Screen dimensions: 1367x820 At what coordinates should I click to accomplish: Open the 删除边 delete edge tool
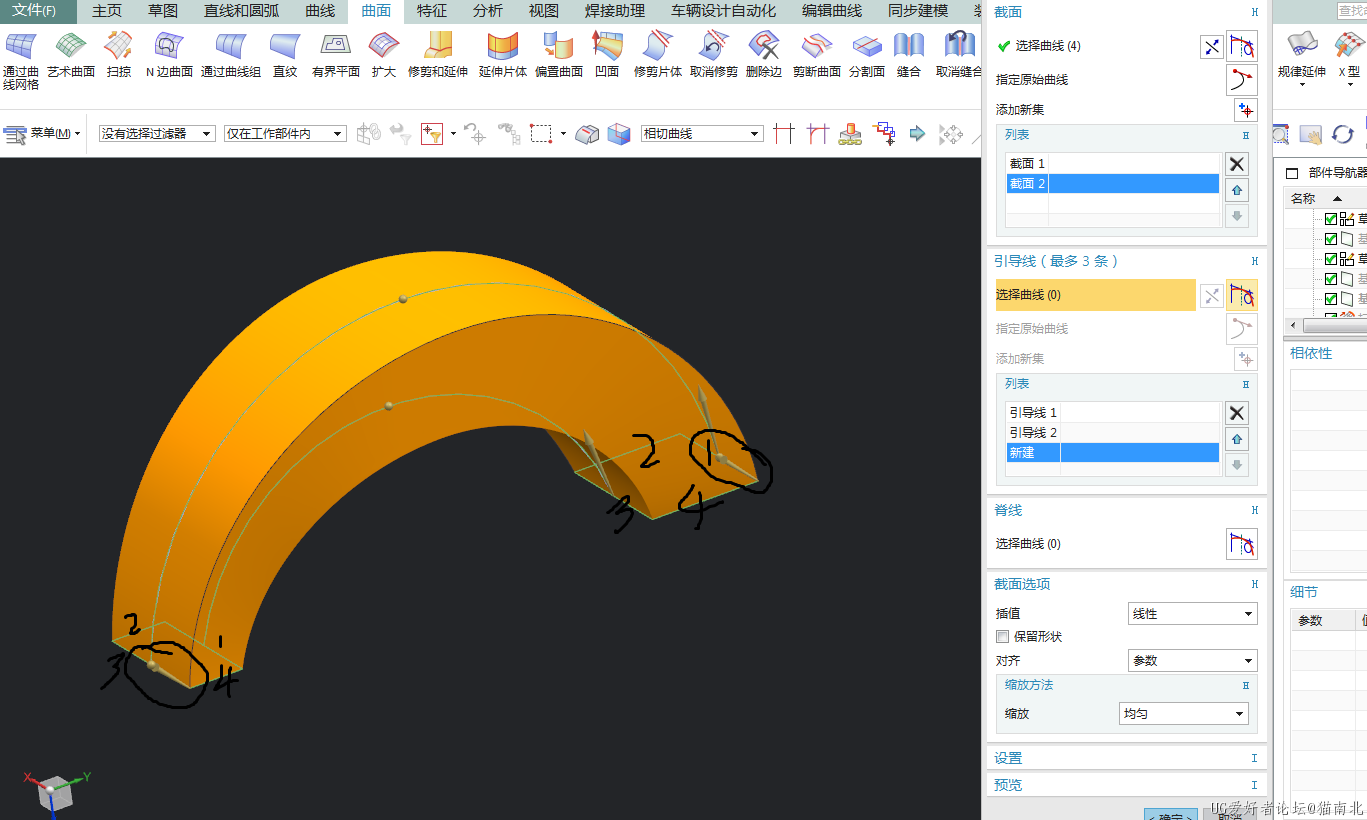(764, 55)
